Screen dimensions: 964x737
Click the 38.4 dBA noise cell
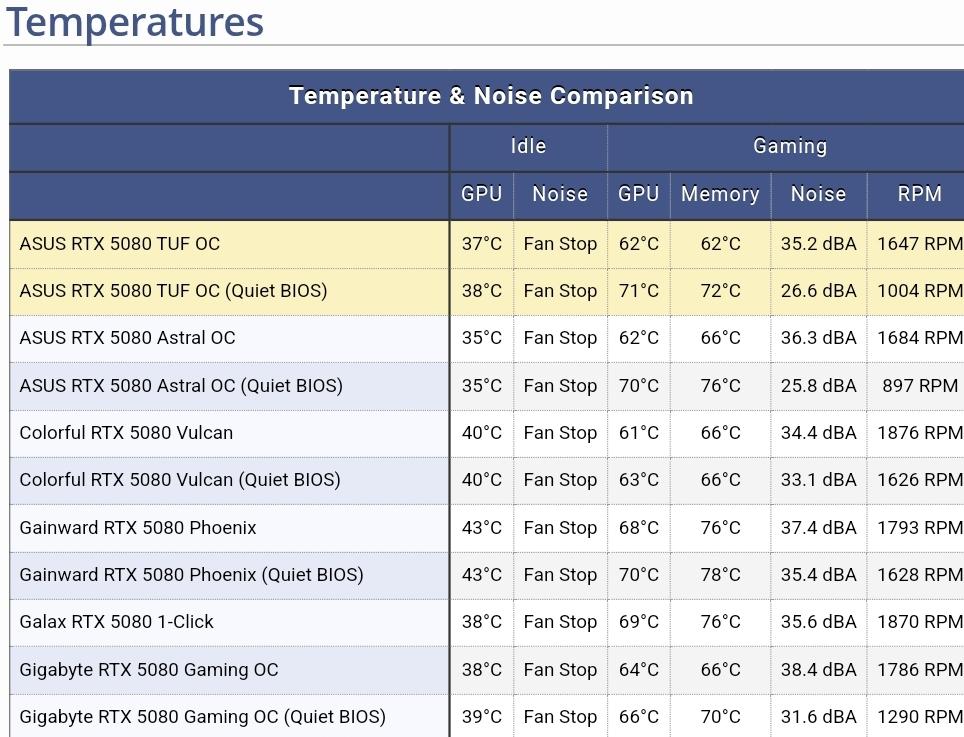coord(818,670)
